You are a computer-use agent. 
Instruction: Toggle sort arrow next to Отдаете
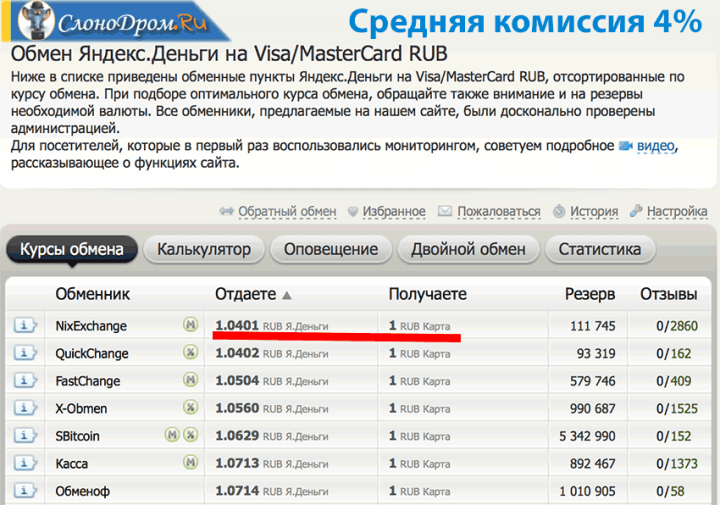(x=287, y=295)
